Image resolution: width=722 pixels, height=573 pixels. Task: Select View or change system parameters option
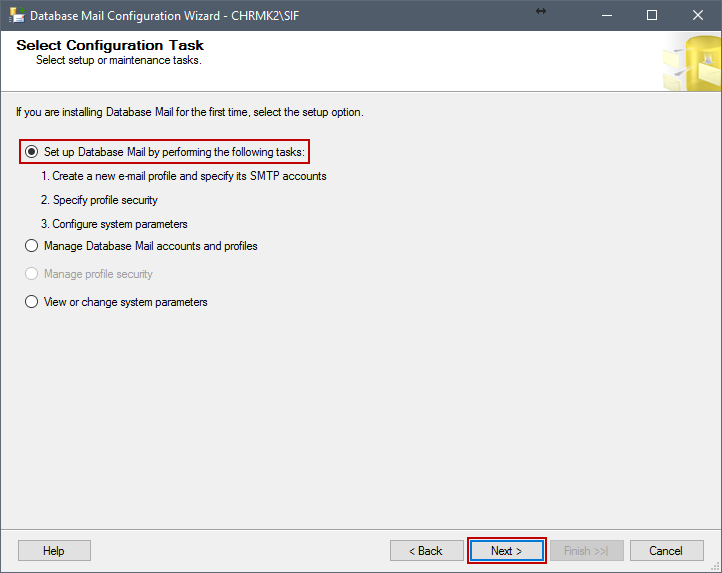pos(31,302)
